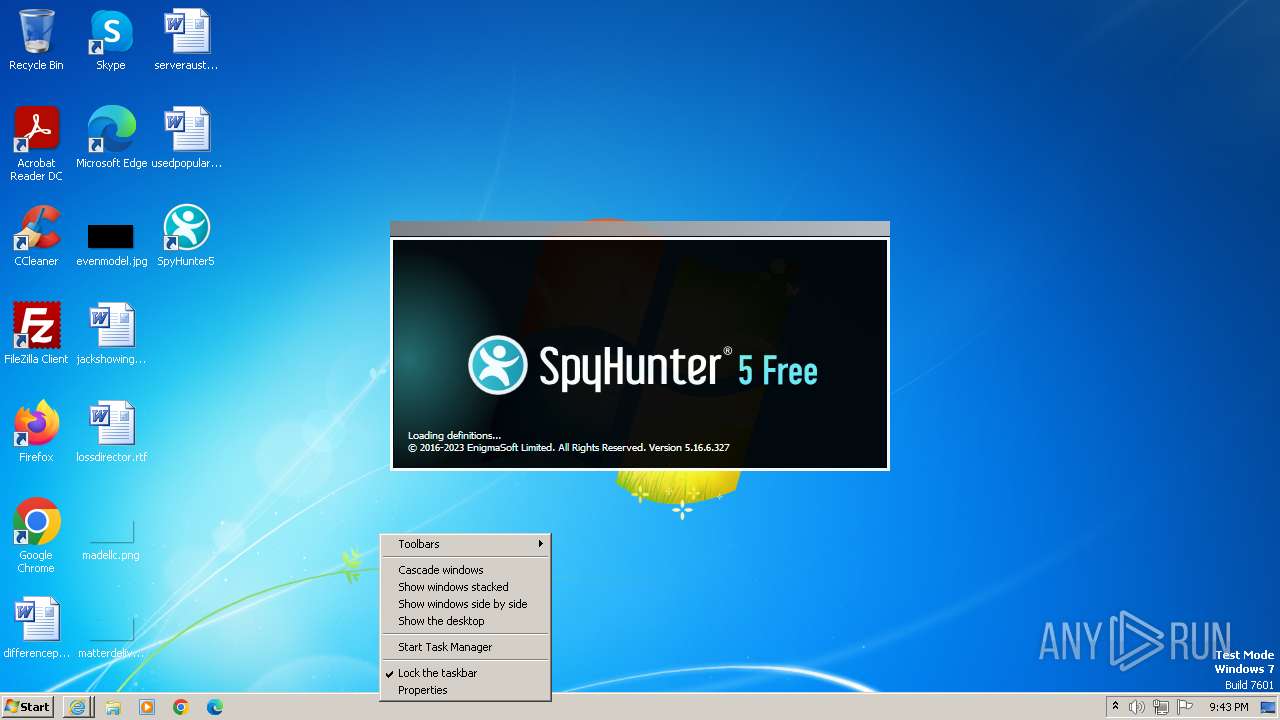Screen dimensions: 1280x720
Task: Open Chrome from the taskbar
Action: pos(181,707)
